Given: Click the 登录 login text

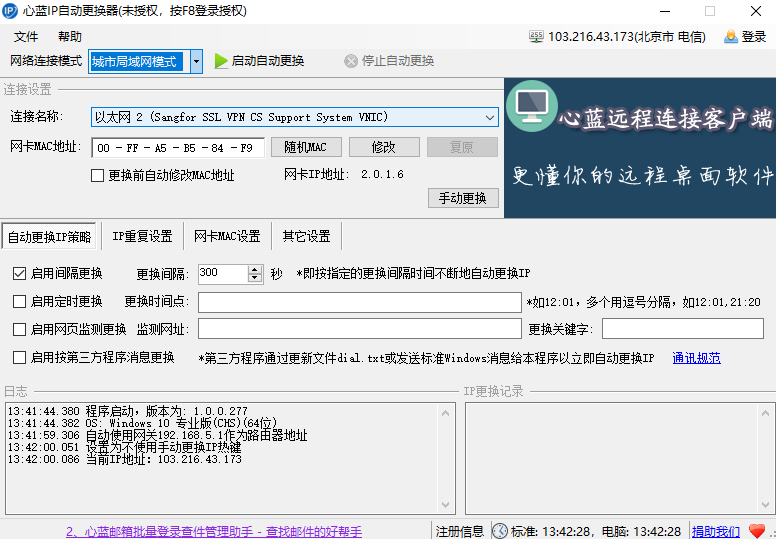Looking at the screenshot, I should tap(754, 37).
